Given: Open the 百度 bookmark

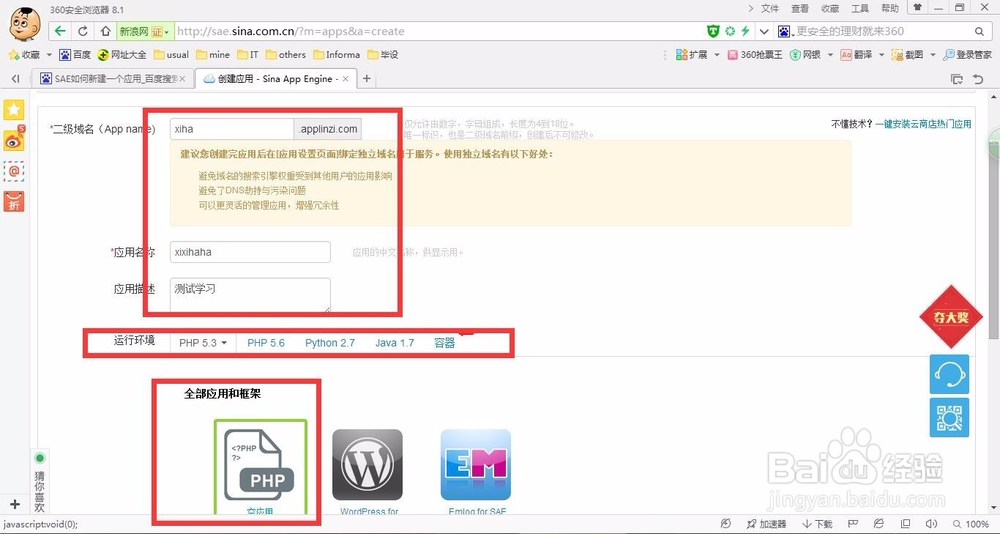Looking at the screenshot, I should [75, 55].
